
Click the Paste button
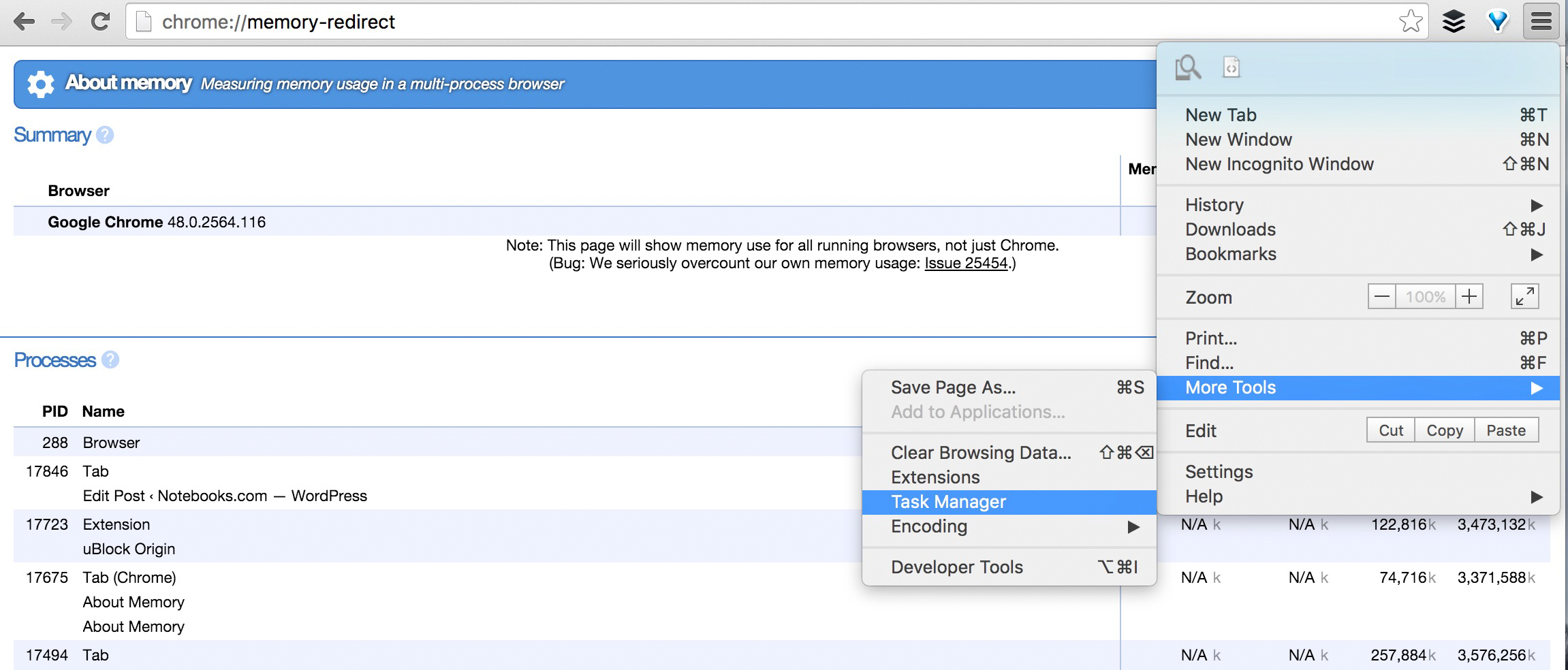click(x=1506, y=430)
